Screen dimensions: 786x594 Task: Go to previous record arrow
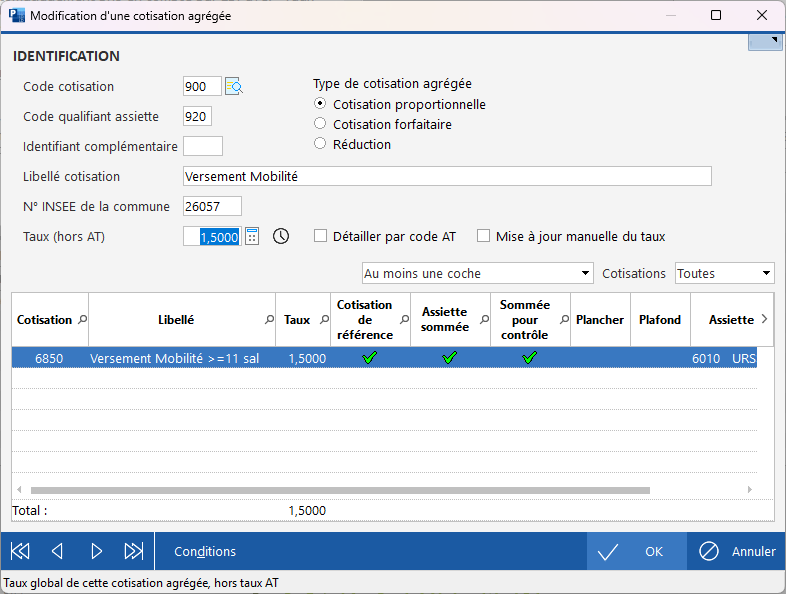pos(57,551)
